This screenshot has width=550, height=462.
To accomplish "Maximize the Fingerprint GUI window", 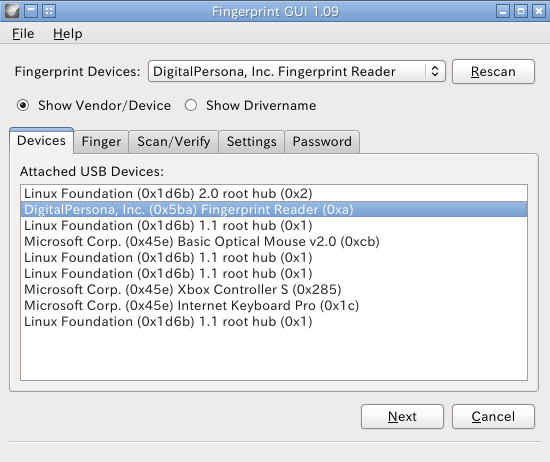I will [x=521, y=11].
